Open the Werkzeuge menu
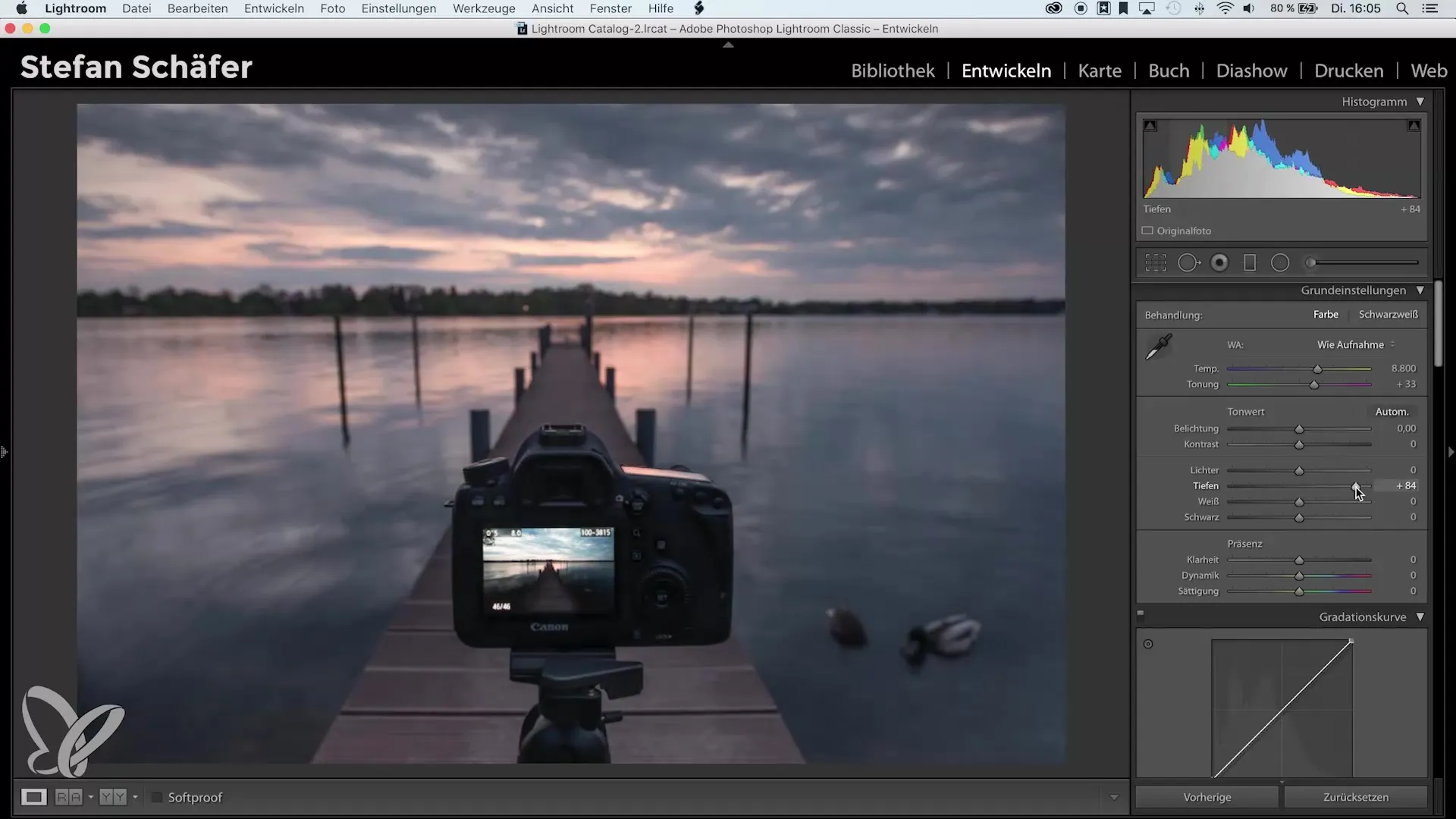1456x819 pixels. tap(484, 8)
